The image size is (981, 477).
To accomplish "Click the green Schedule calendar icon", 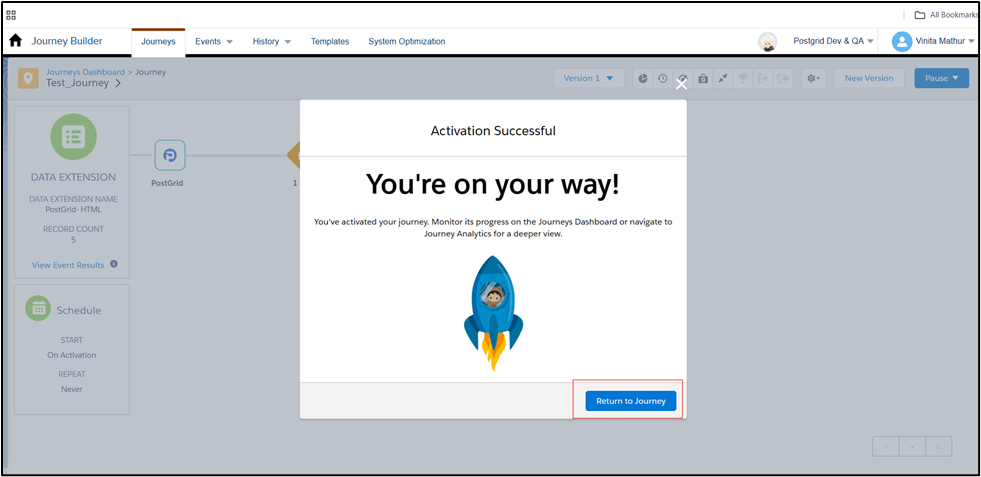I will 38,309.
